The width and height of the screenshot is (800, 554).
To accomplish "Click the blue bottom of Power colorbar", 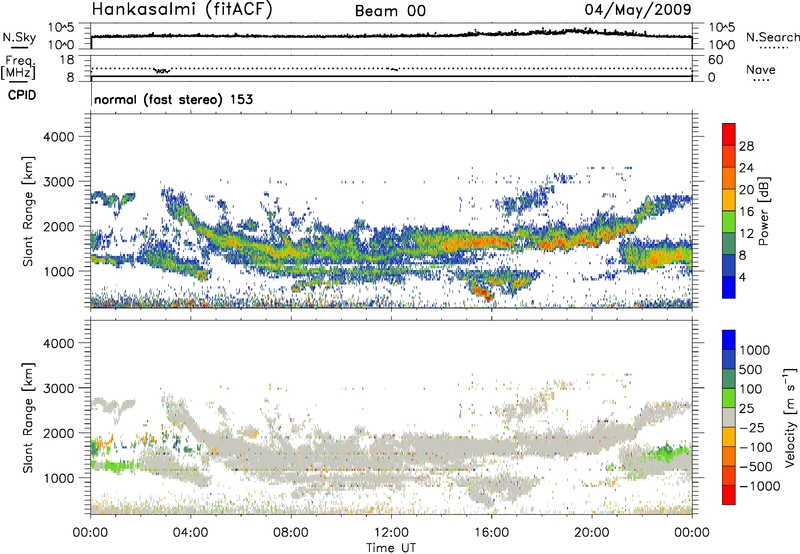I will [729, 287].
